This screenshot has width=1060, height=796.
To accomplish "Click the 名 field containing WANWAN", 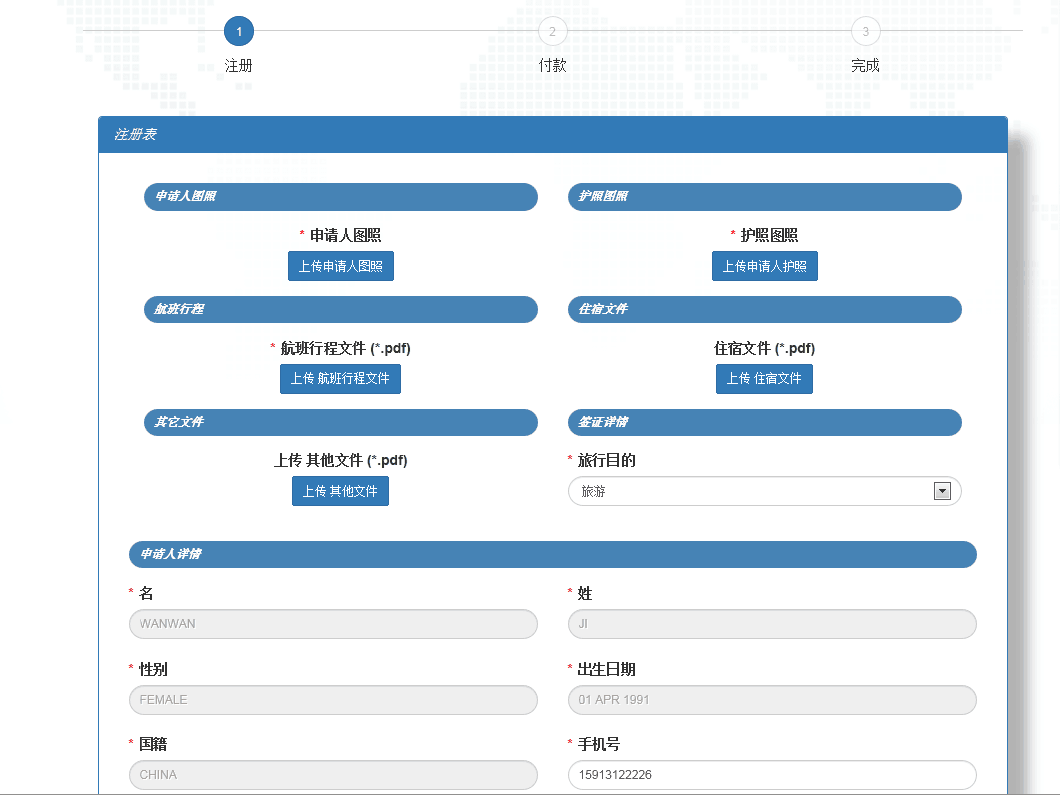I will pos(333,624).
